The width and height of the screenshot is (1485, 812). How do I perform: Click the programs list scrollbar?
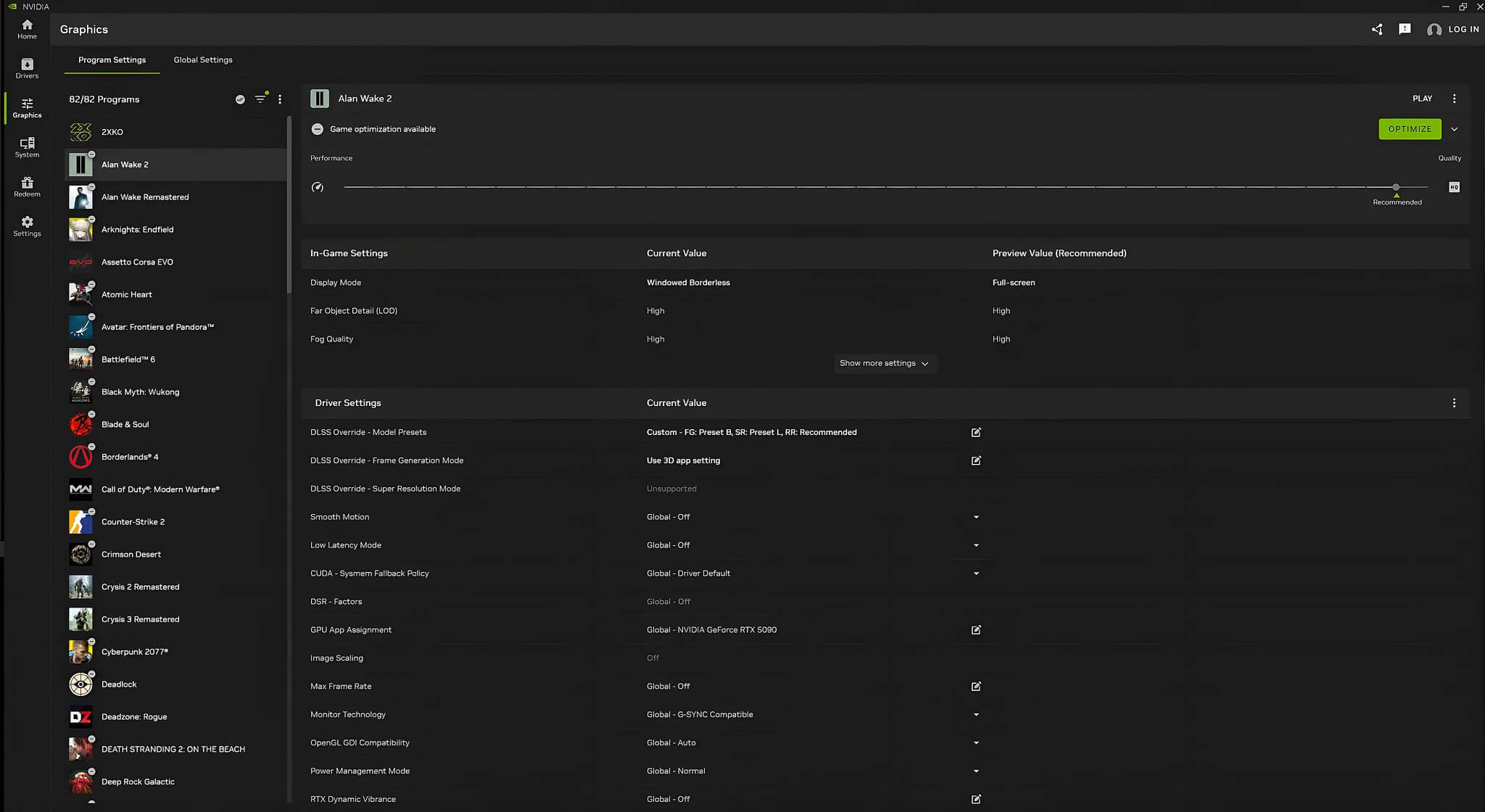pos(289,204)
